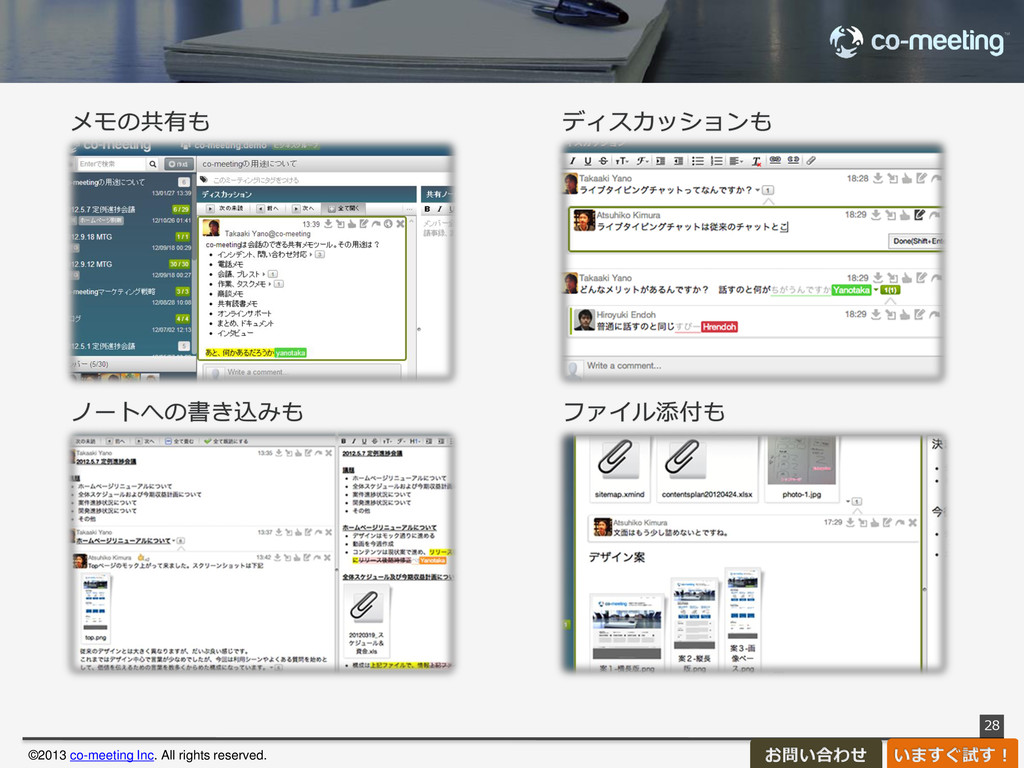The width and height of the screenshot is (1024, 768).
Task: Click Underline icon in discussion toolbar
Action: 588,161
